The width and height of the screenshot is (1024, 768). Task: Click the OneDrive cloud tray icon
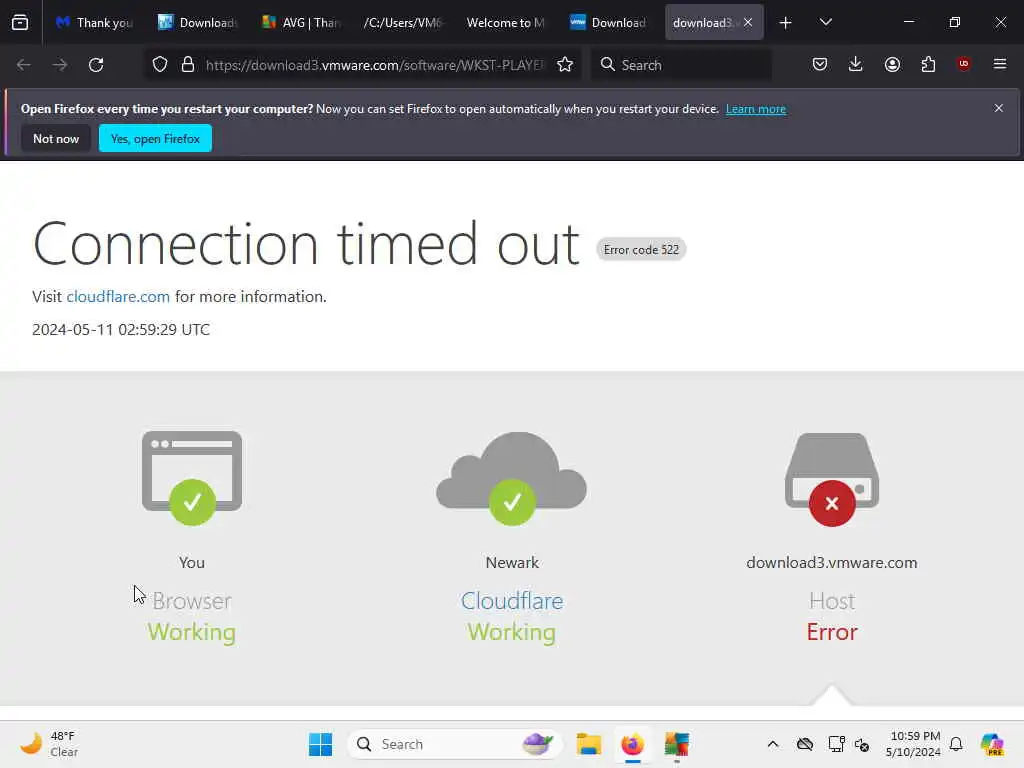805,744
